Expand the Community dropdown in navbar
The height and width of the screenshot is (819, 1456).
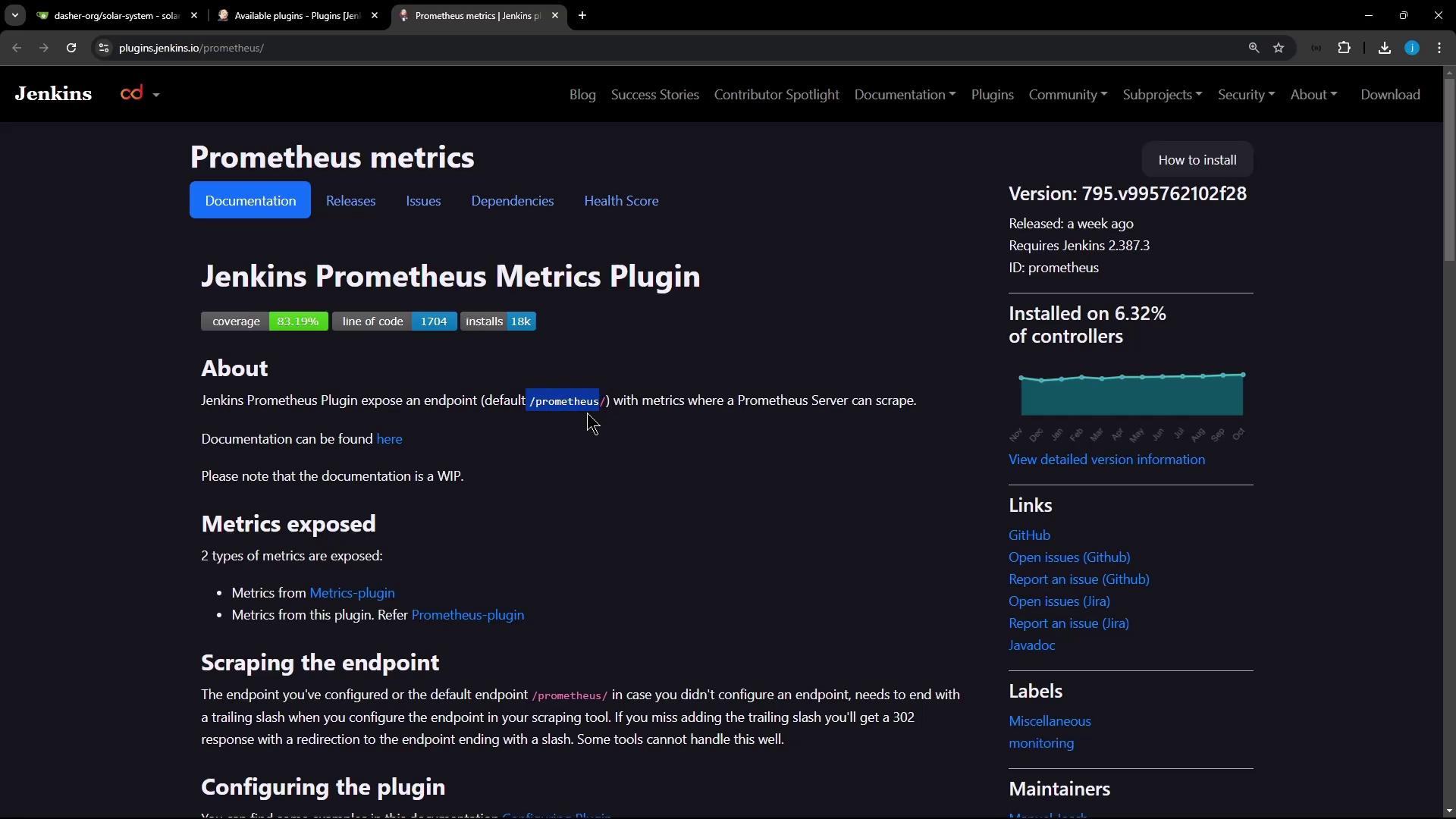click(1068, 95)
